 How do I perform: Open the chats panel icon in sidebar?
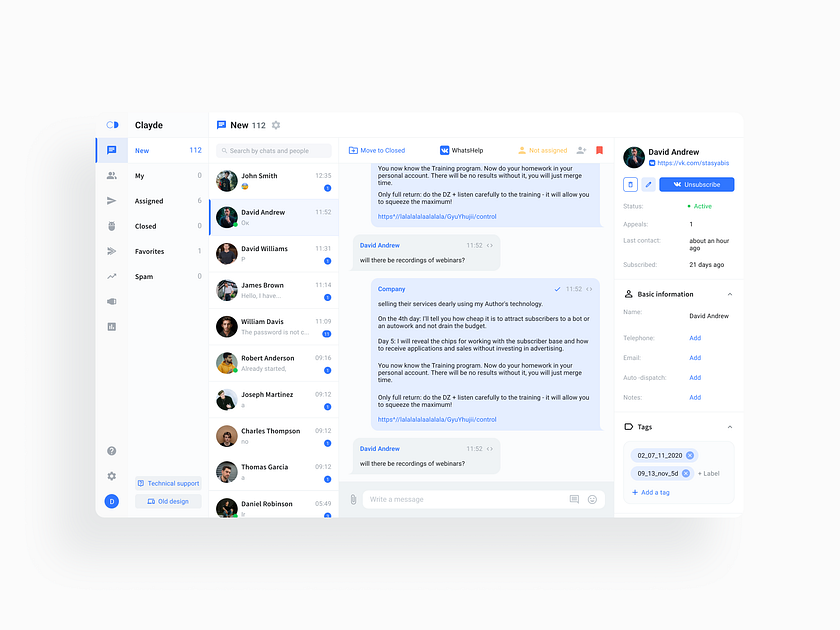point(112,150)
